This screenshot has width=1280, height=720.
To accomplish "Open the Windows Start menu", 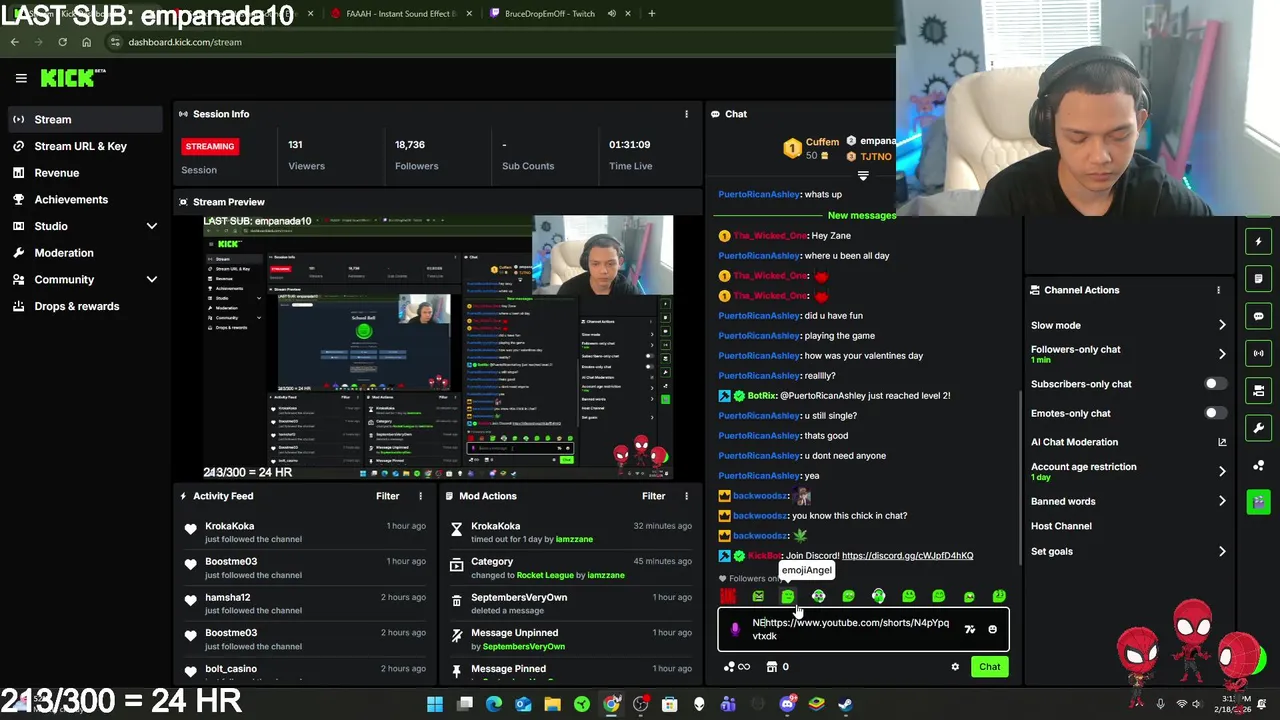I will [435, 705].
